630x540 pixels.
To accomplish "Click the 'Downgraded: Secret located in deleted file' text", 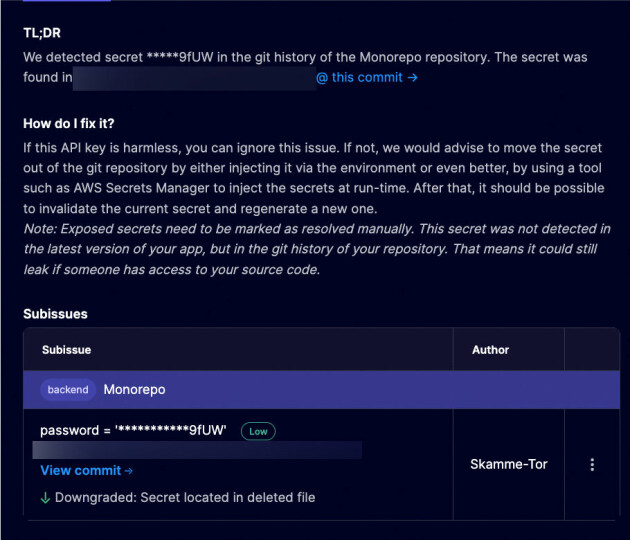I will point(185,498).
